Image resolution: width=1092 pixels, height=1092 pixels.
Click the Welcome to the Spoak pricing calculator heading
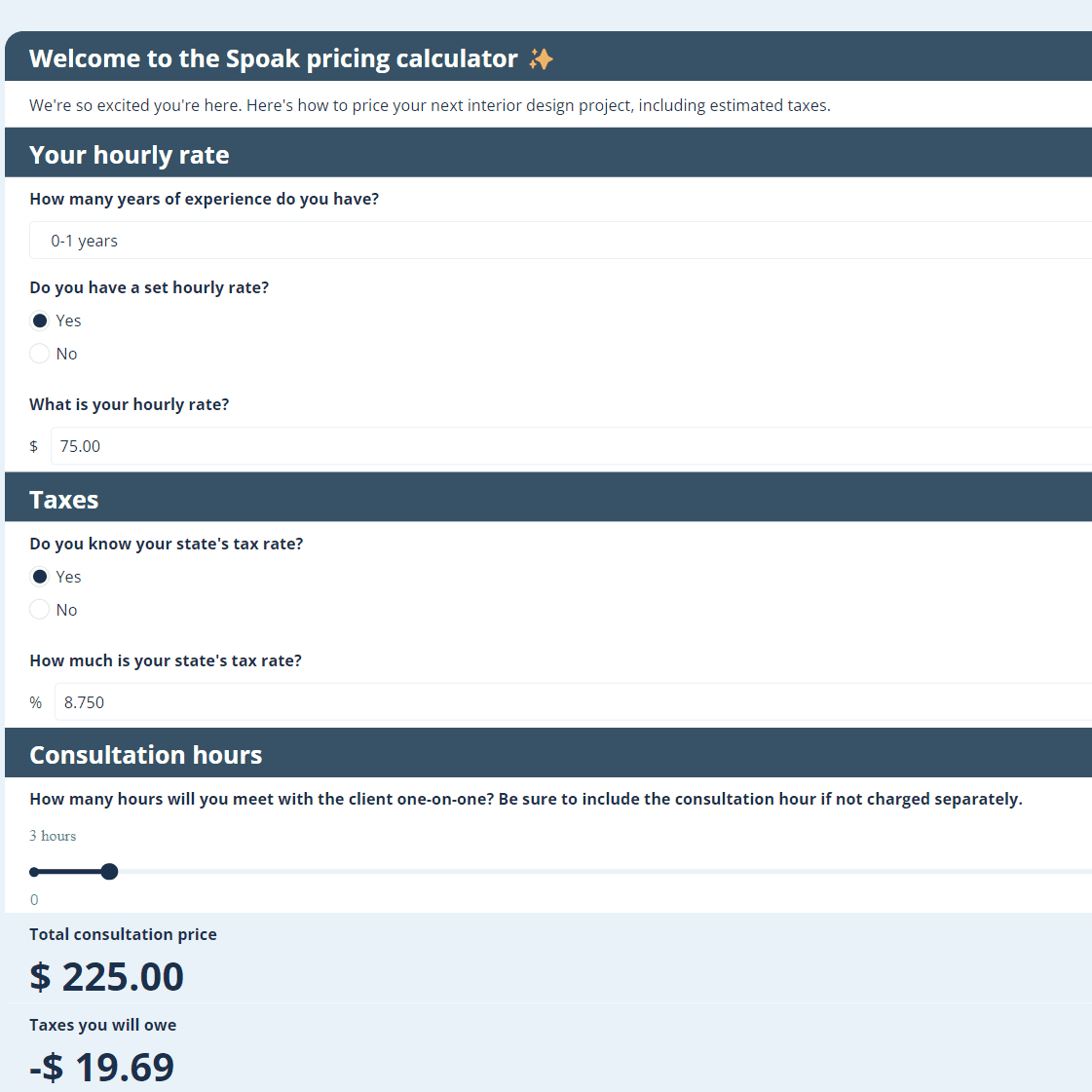[274, 58]
